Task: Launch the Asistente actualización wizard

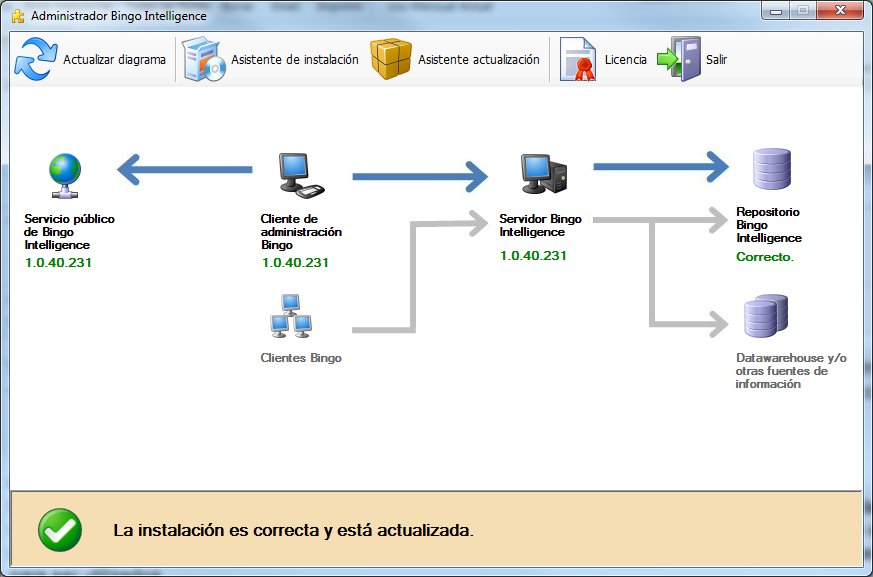Action: [x=391, y=59]
